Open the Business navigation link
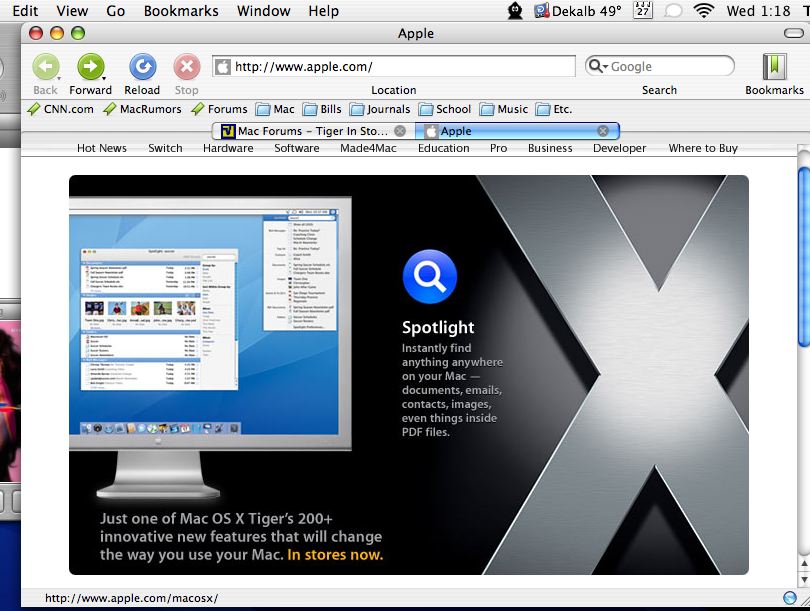 pyautogui.click(x=550, y=148)
